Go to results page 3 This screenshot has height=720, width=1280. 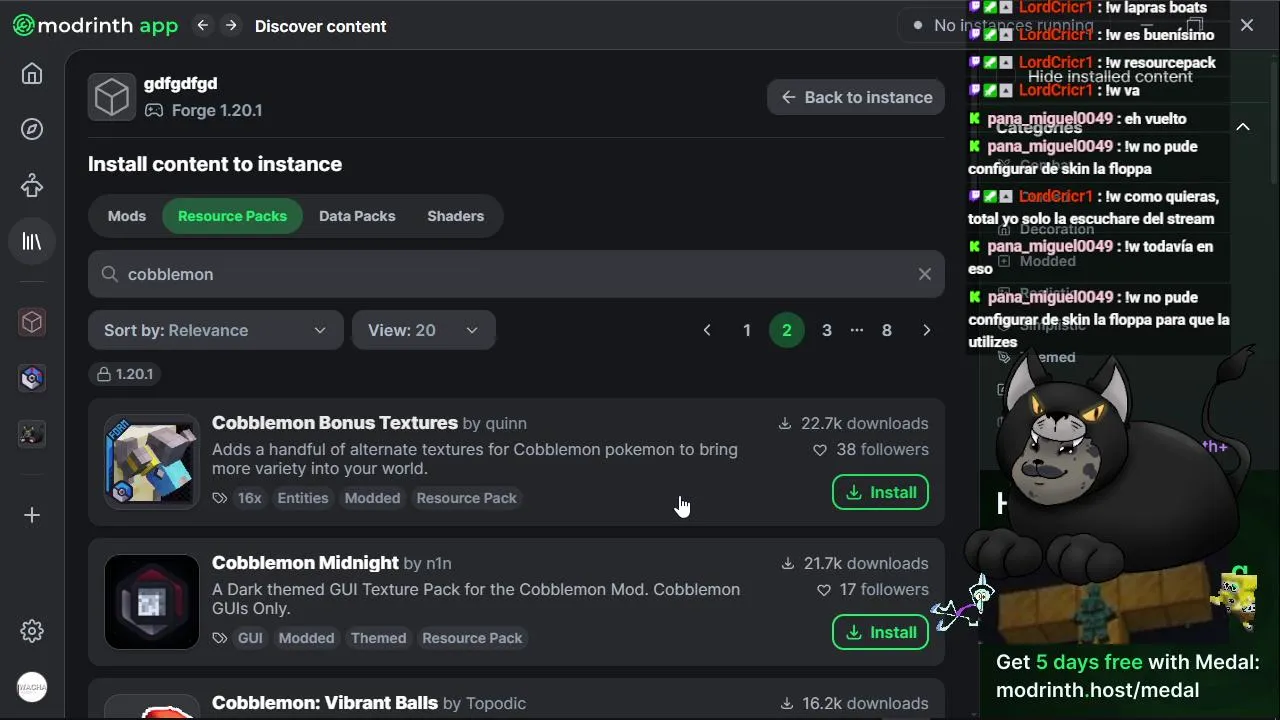click(x=826, y=330)
